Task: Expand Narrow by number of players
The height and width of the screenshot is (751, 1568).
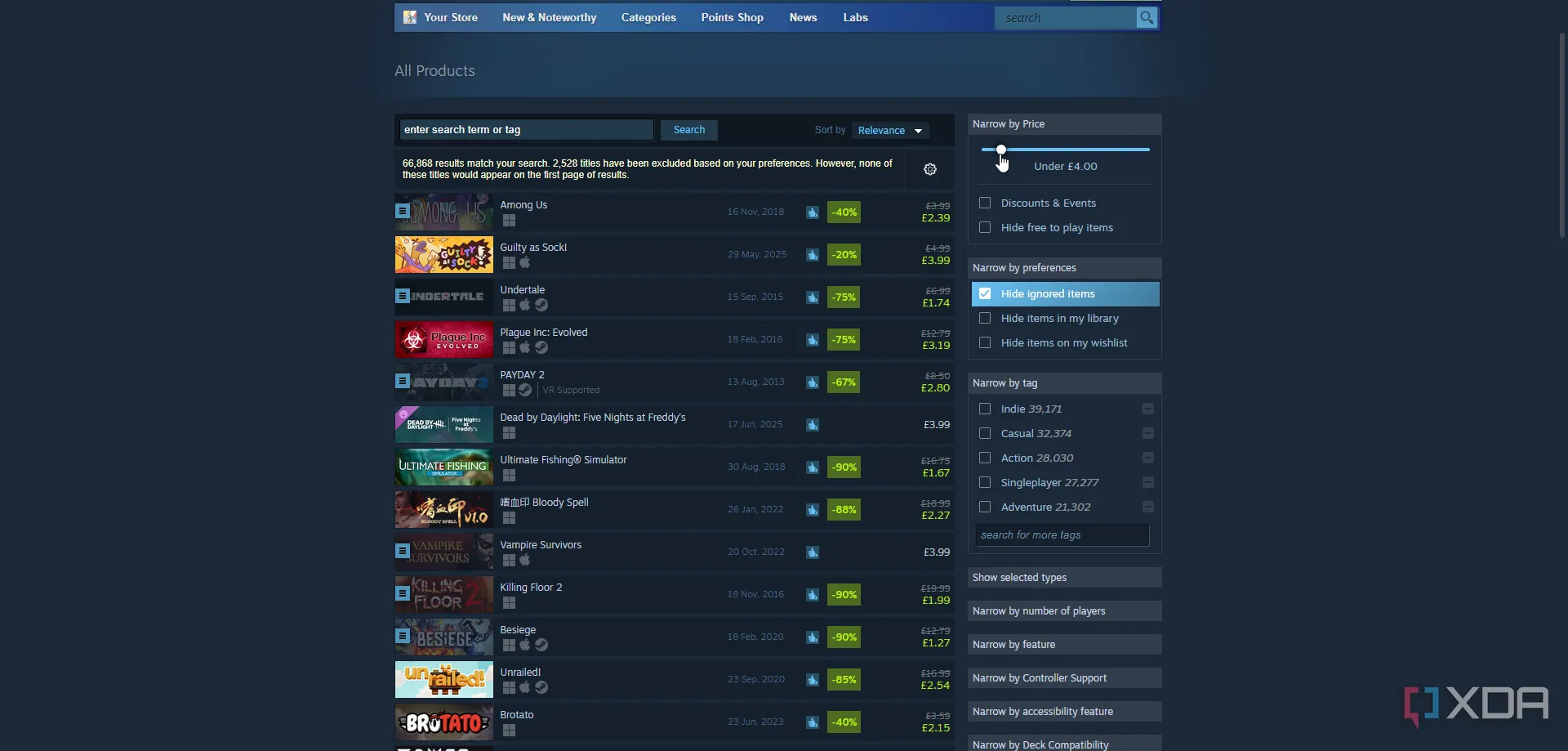Action: click(x=1063, y=611)
